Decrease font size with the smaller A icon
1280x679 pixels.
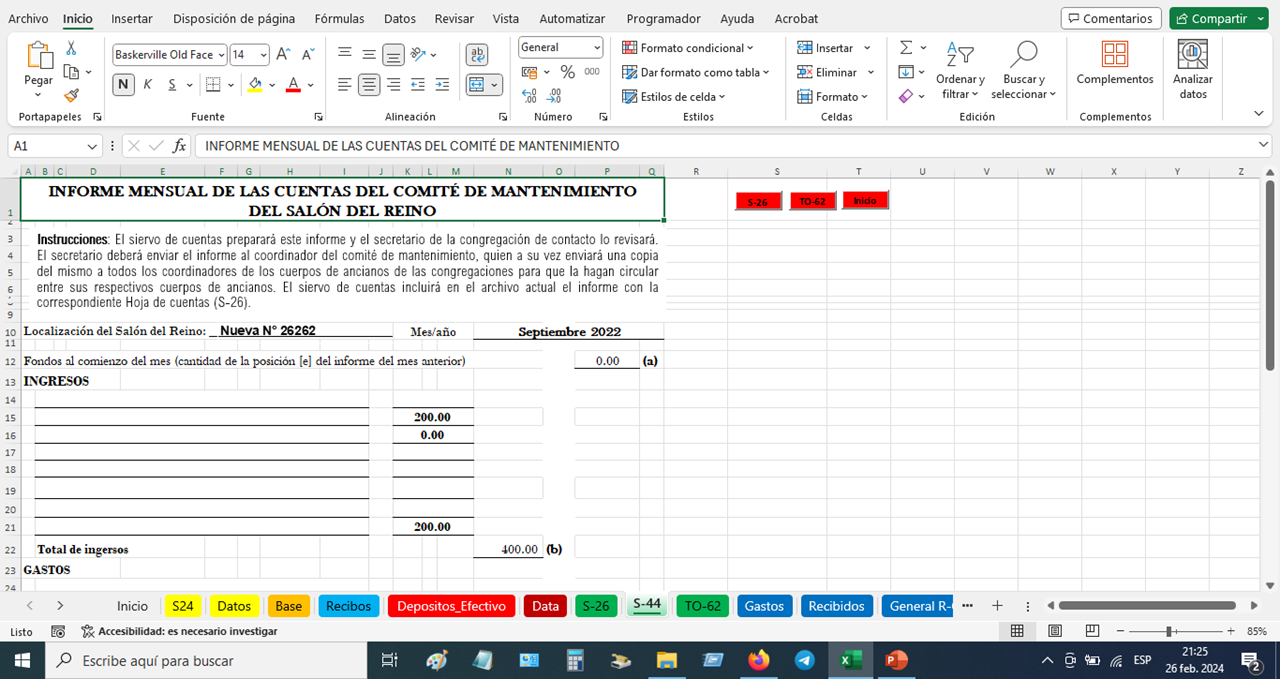tap(308, 54)
